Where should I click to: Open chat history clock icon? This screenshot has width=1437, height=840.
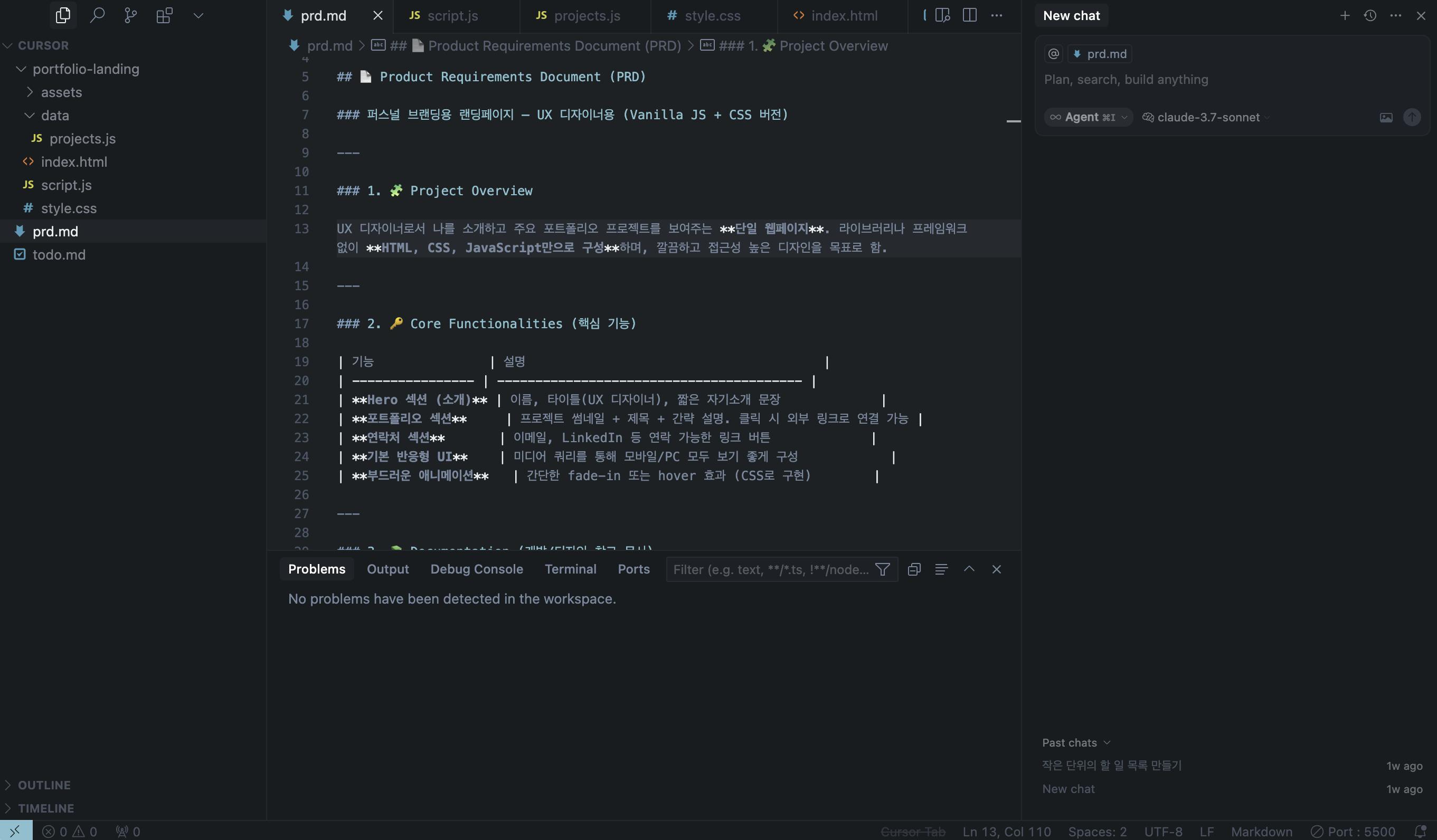[1370, 15]
